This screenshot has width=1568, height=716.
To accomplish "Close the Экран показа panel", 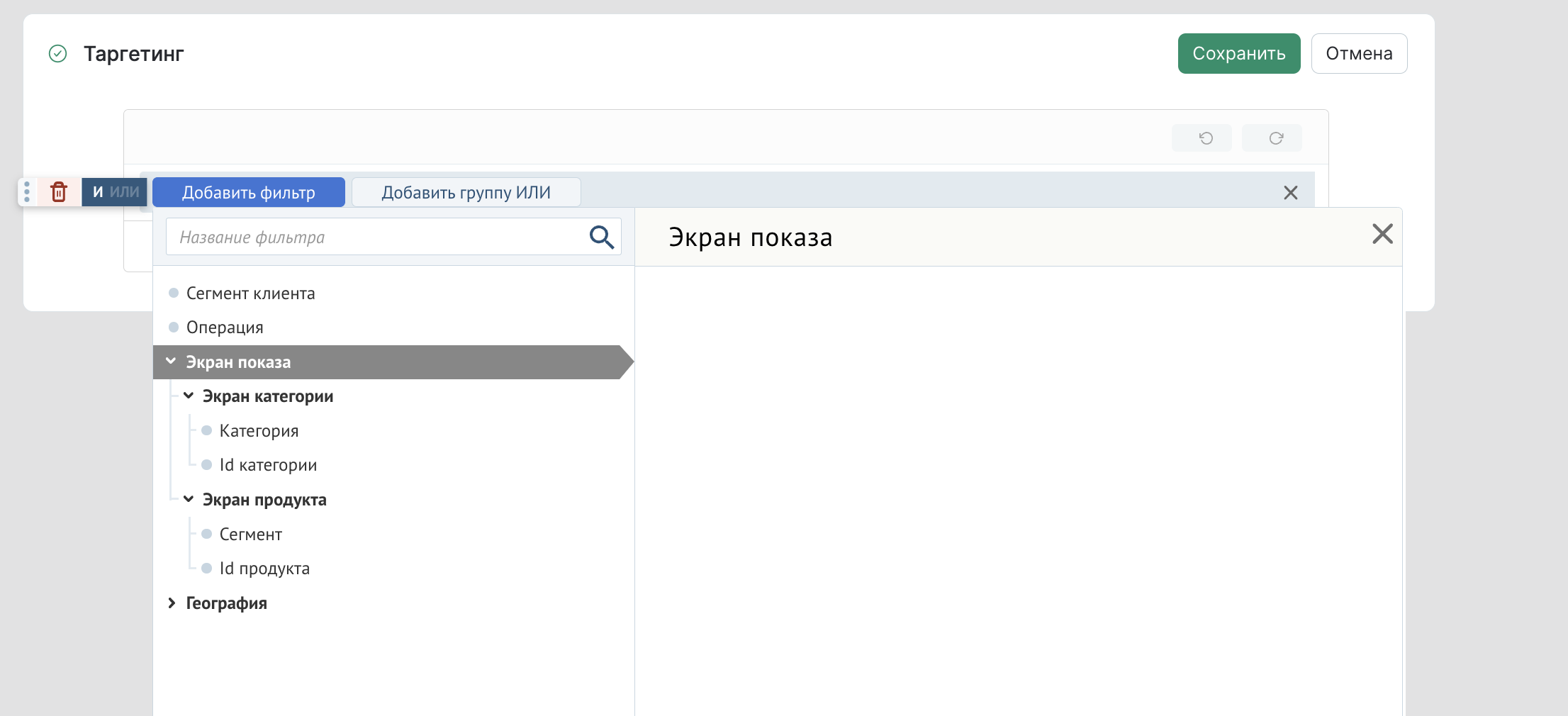I will coord(1382,234).
